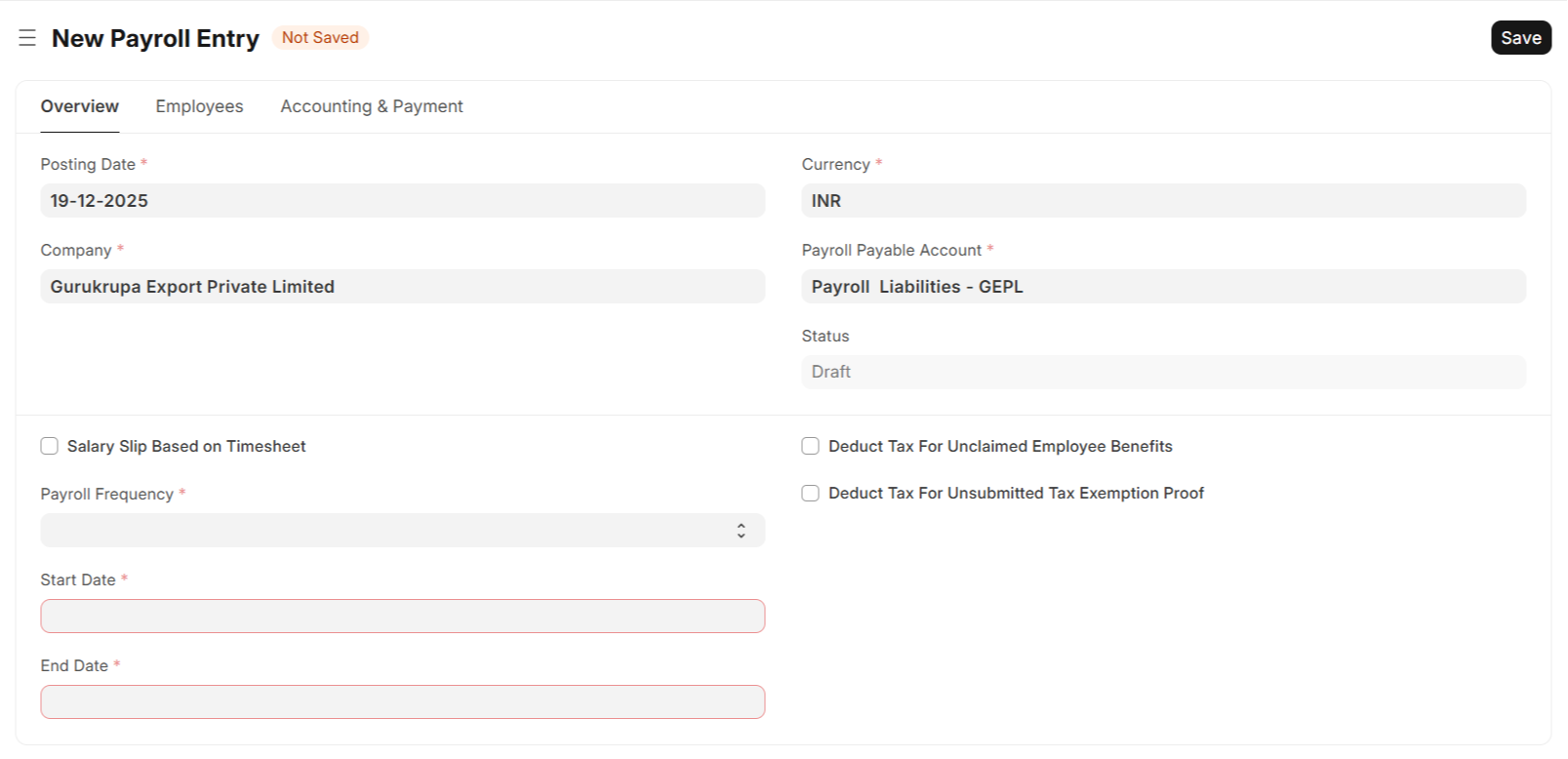Click the Currency field label

pyautogui.click(x=836, y=164)
